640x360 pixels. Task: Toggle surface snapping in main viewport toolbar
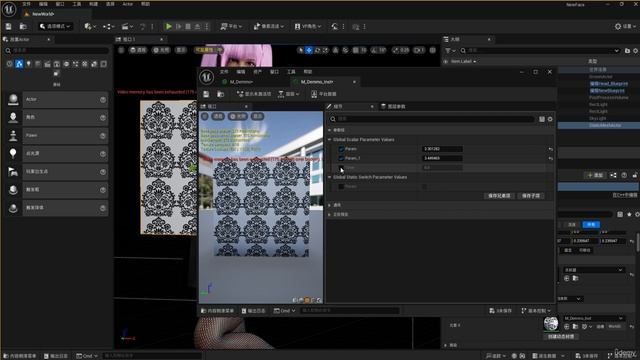(345, 50)
